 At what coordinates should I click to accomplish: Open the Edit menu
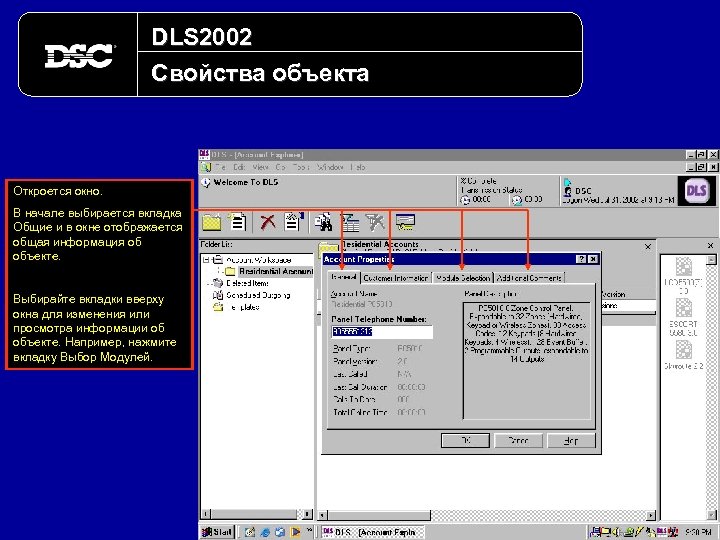click(239, 167)
